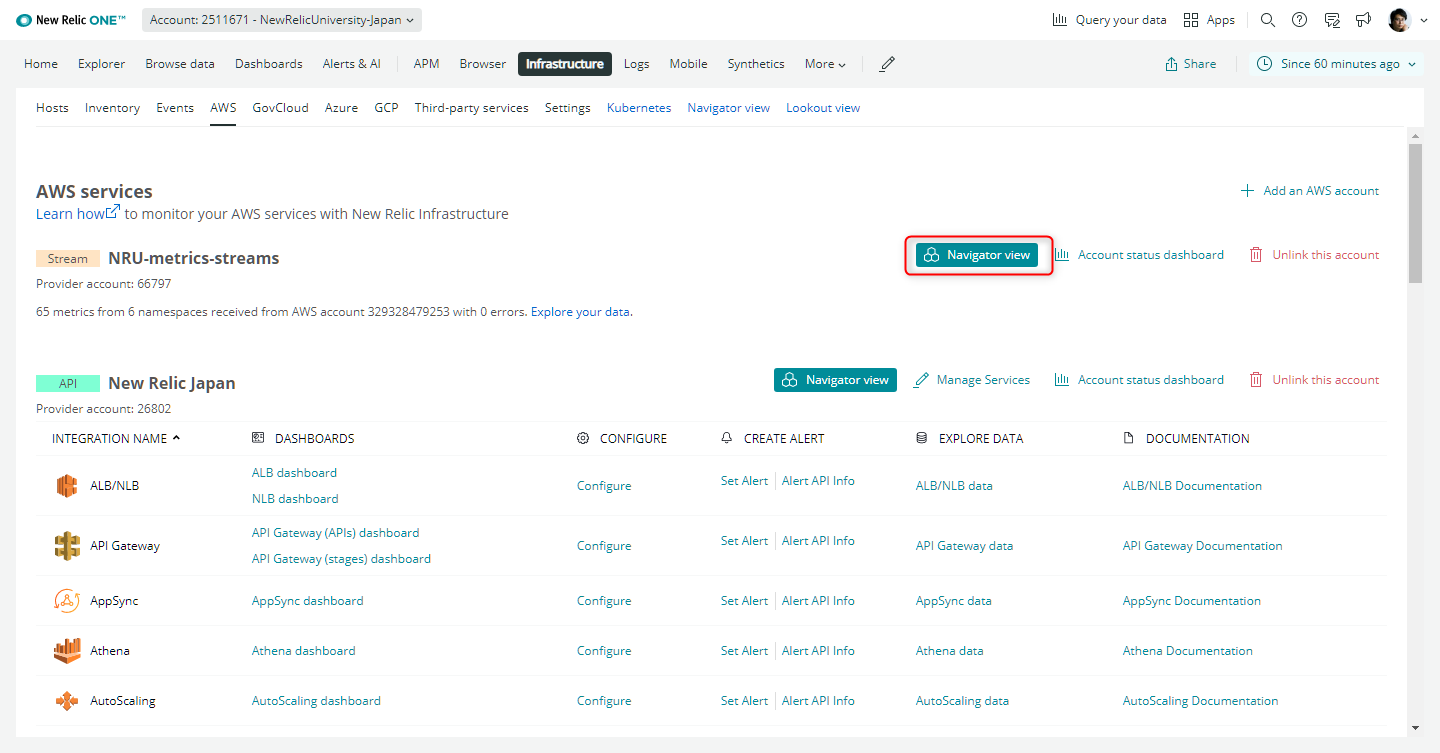Click the AutoScaling service icon
Image resolution: width=1440 pixels, height=753 pixels.
coord(67,701)
